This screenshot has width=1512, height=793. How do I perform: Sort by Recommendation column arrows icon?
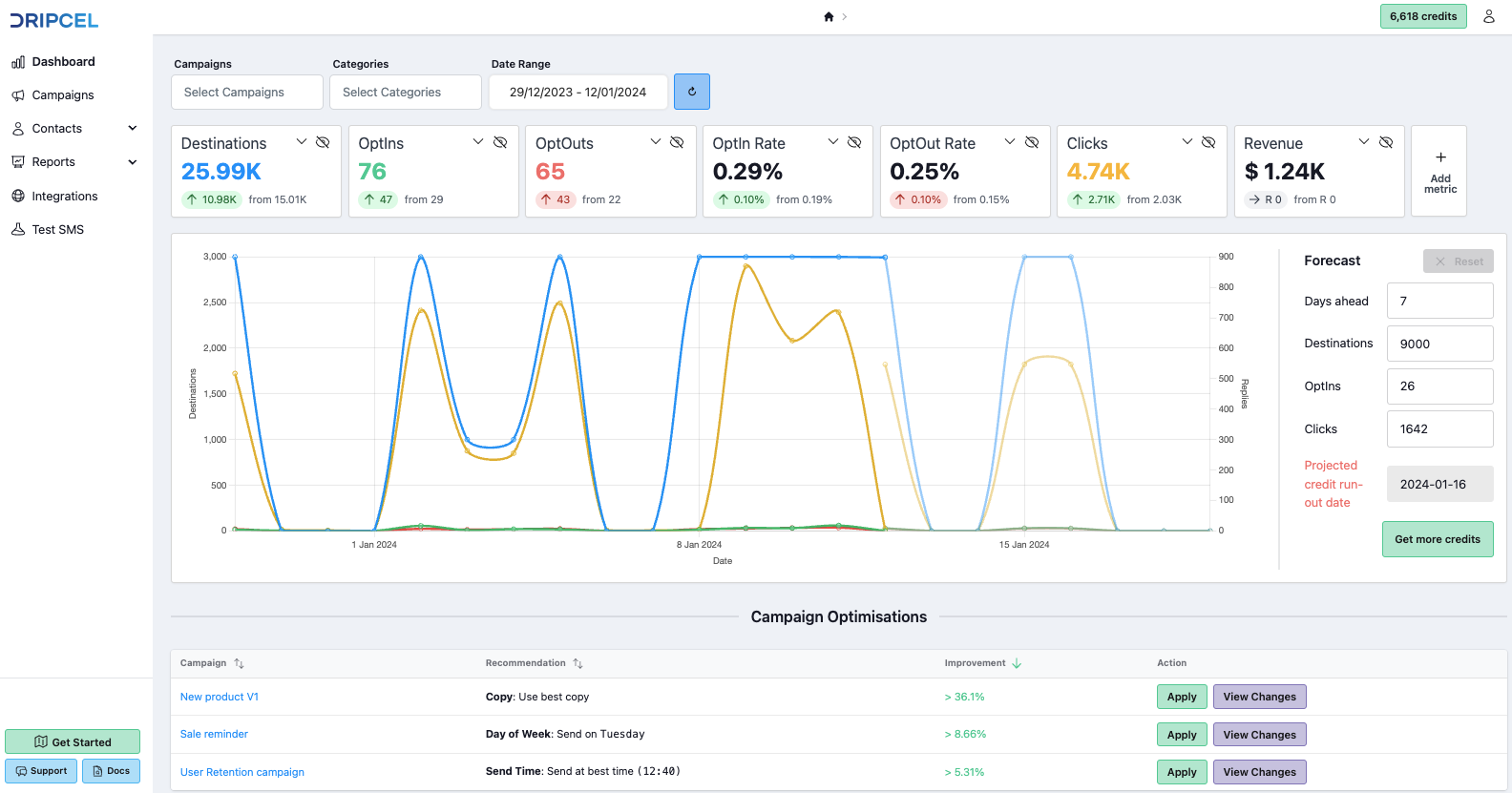(x=577, y=663)
